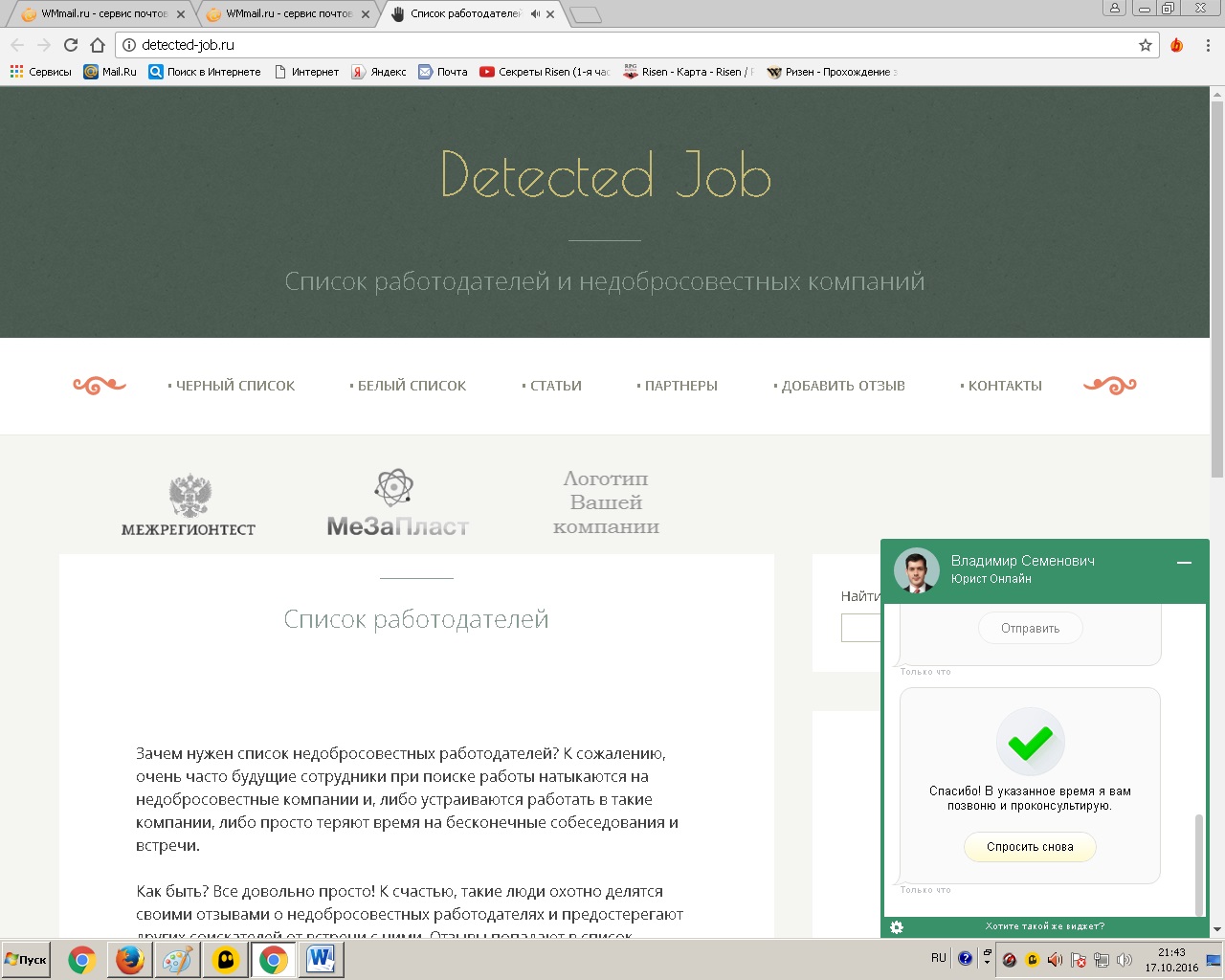1225x980 pixels.
Task: Click the browser Forward arrow
Action: click(44, 45)
